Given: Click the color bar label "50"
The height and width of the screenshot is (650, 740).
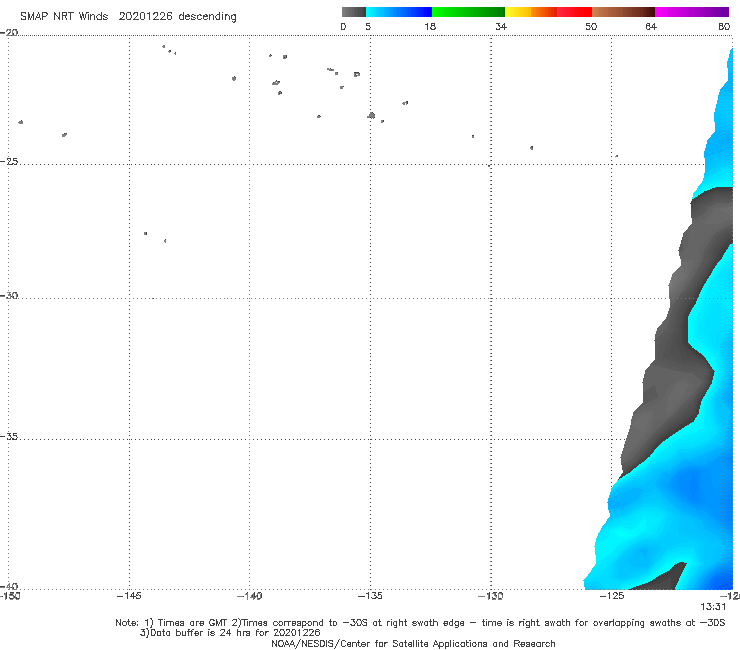Looking at the screenshot, I should click(591, 26).
